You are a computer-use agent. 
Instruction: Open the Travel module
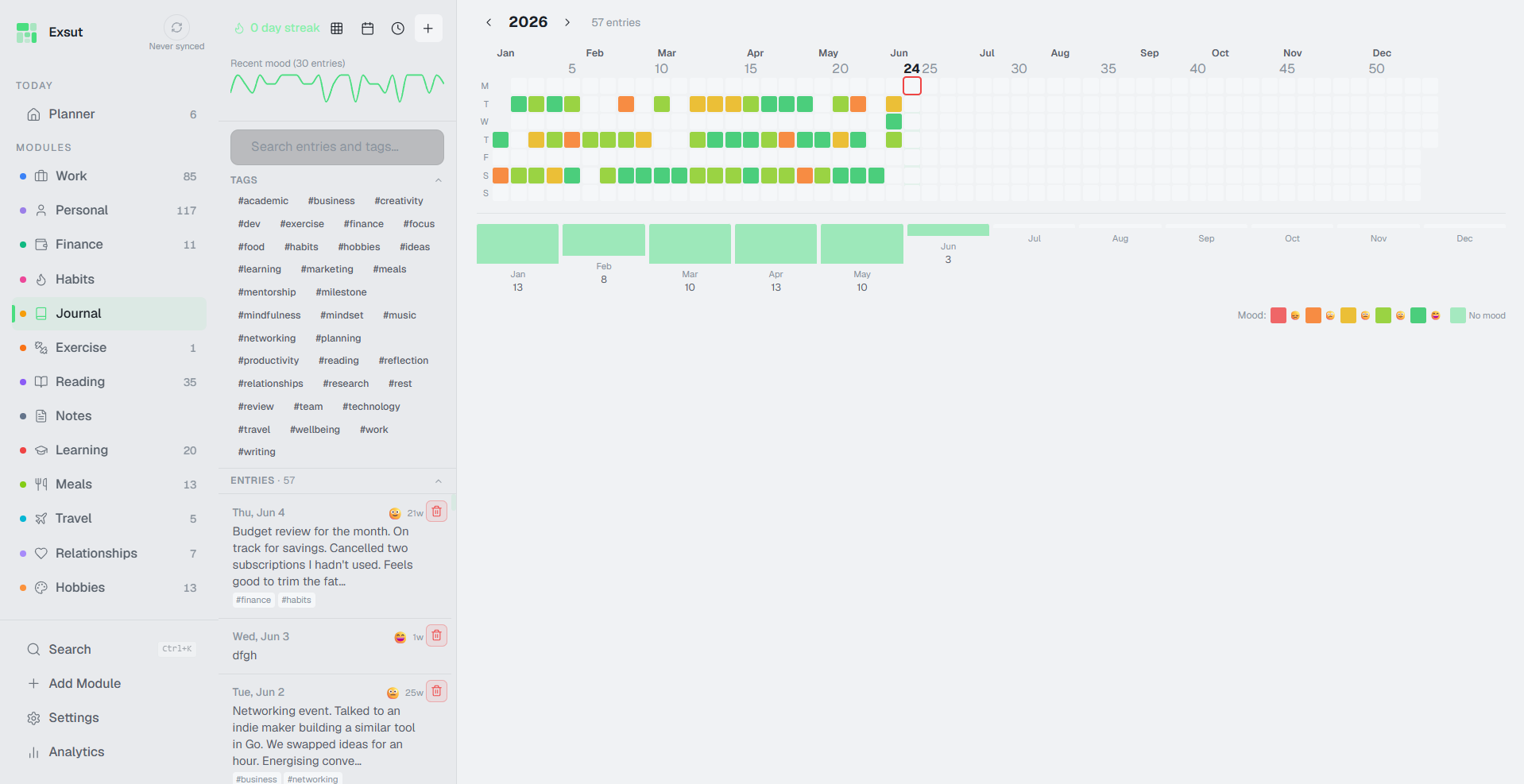(x=109, y=519)
